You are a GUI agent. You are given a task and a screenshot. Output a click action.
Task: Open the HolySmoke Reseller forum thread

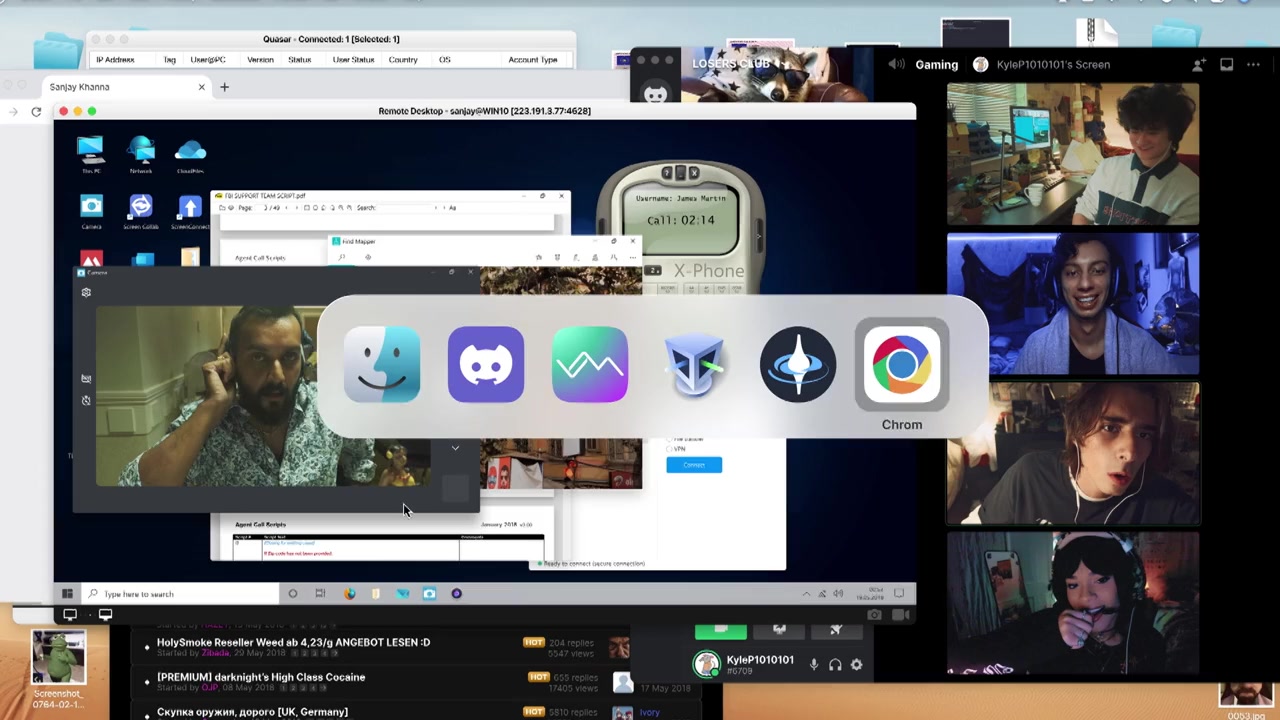[x=293, y=642]
